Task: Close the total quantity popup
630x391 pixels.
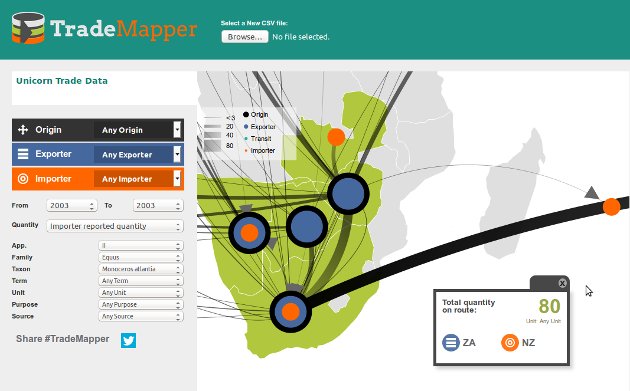Action: pyautogui.click(x=562, y=283)
